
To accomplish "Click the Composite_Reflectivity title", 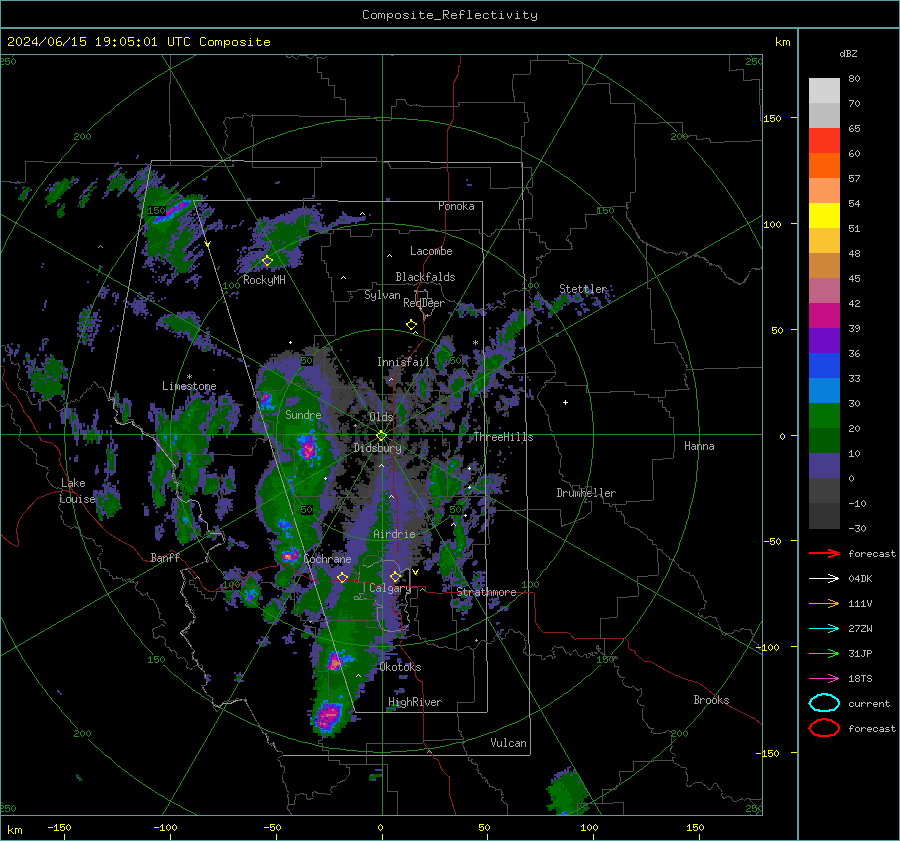I will 450,15.
